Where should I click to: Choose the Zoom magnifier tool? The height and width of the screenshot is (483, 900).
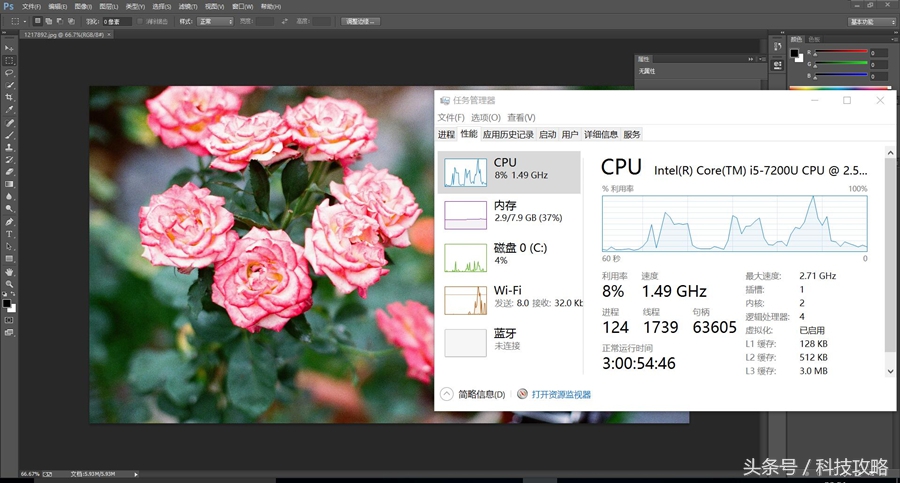pyautogui.click(x=10, y=284)
